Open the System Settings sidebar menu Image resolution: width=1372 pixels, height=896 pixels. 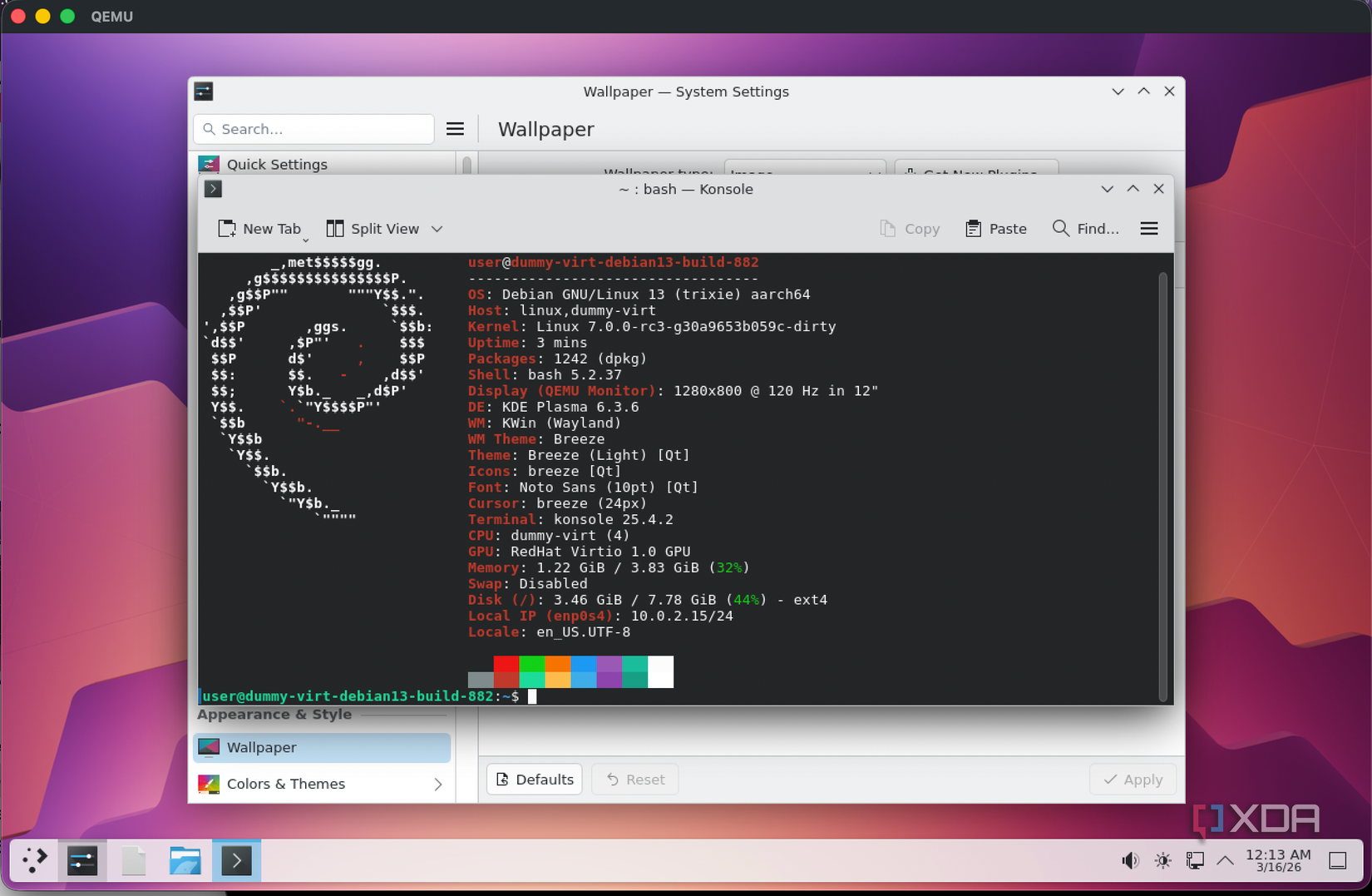tap(455, 128)
